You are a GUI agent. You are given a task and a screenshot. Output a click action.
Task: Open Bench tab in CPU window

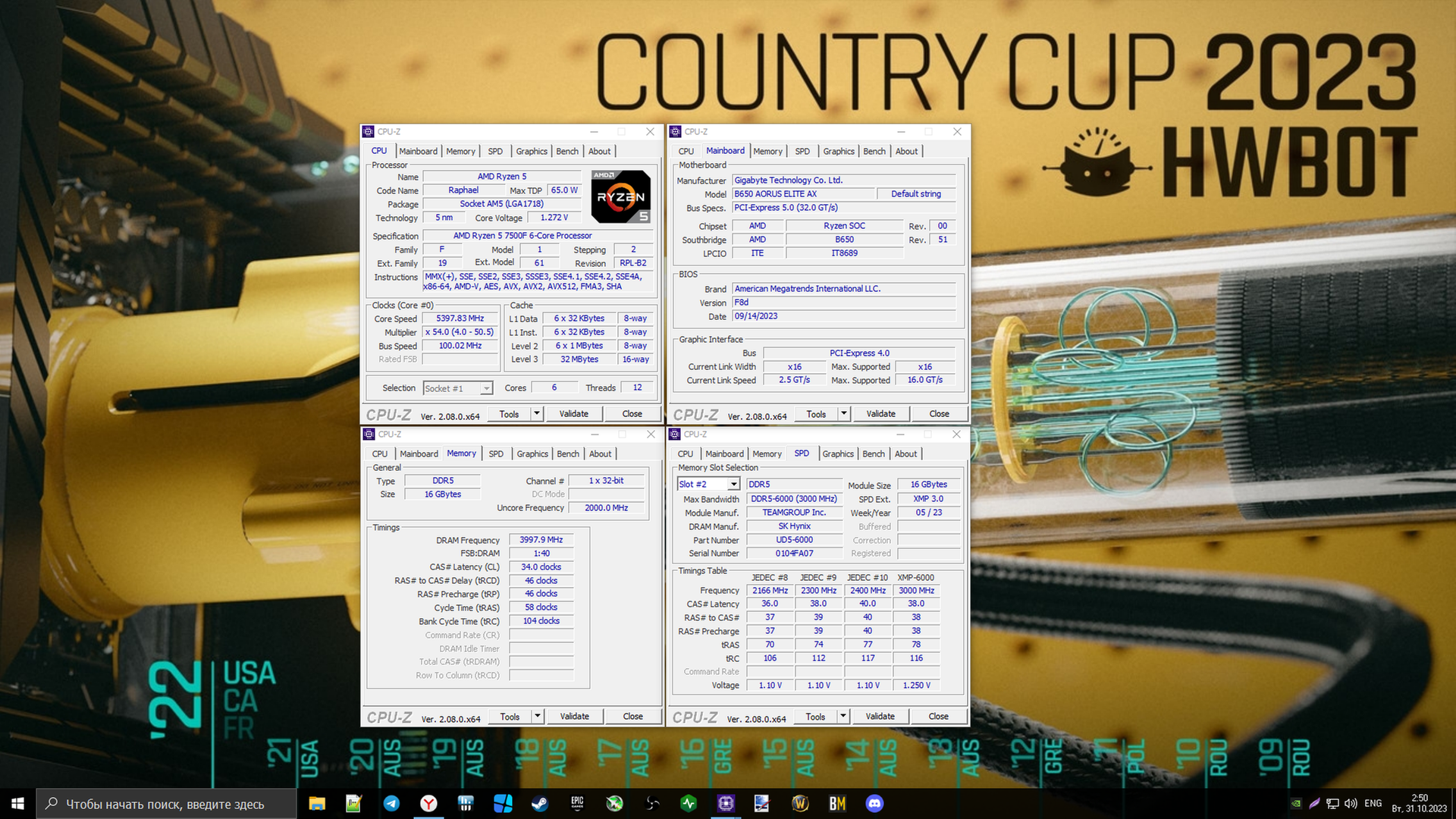[x=567, y=152]
